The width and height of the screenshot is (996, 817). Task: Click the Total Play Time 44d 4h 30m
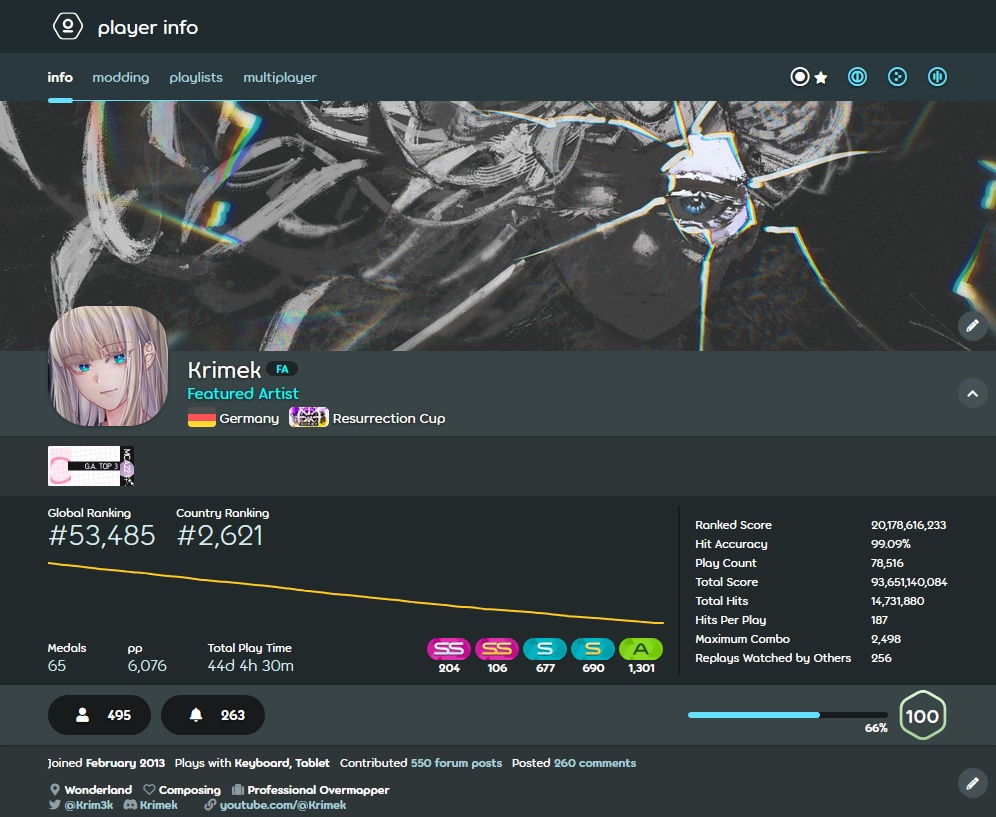250,665
